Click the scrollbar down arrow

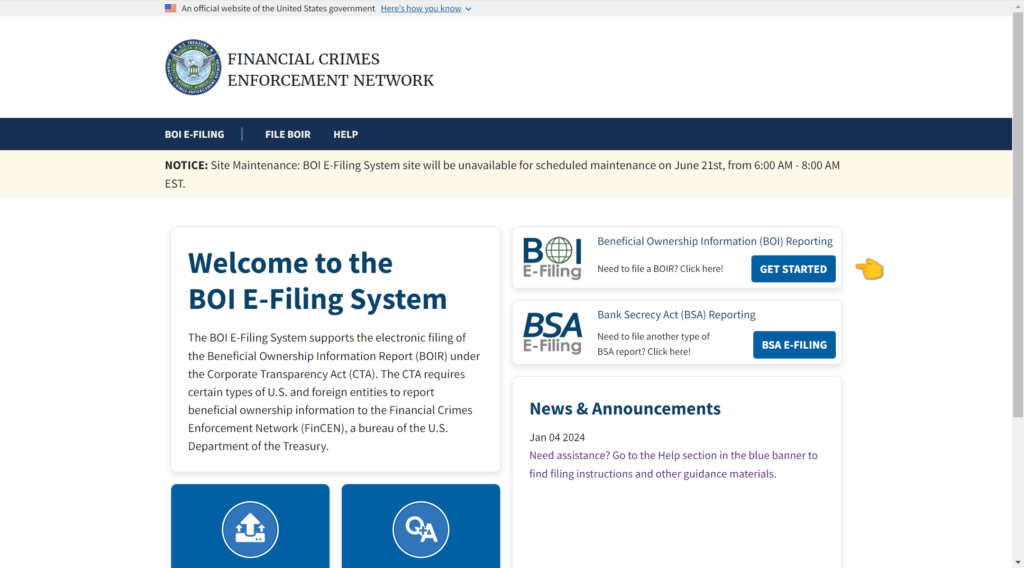coord(1018,562)
